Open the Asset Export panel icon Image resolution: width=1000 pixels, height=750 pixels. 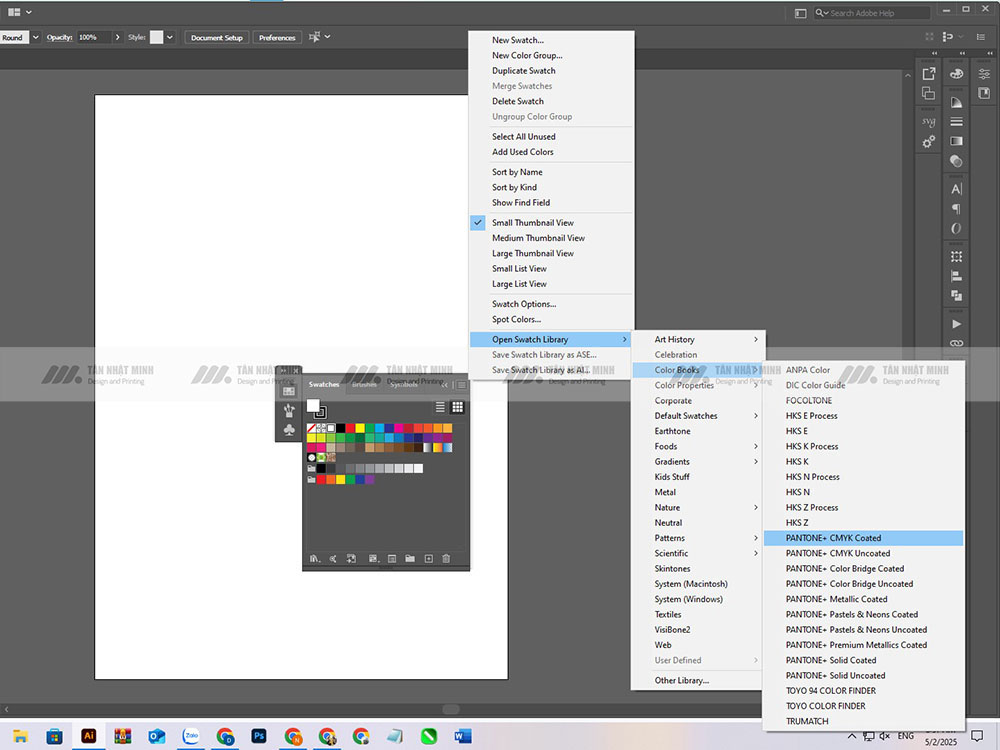point(929,74)
